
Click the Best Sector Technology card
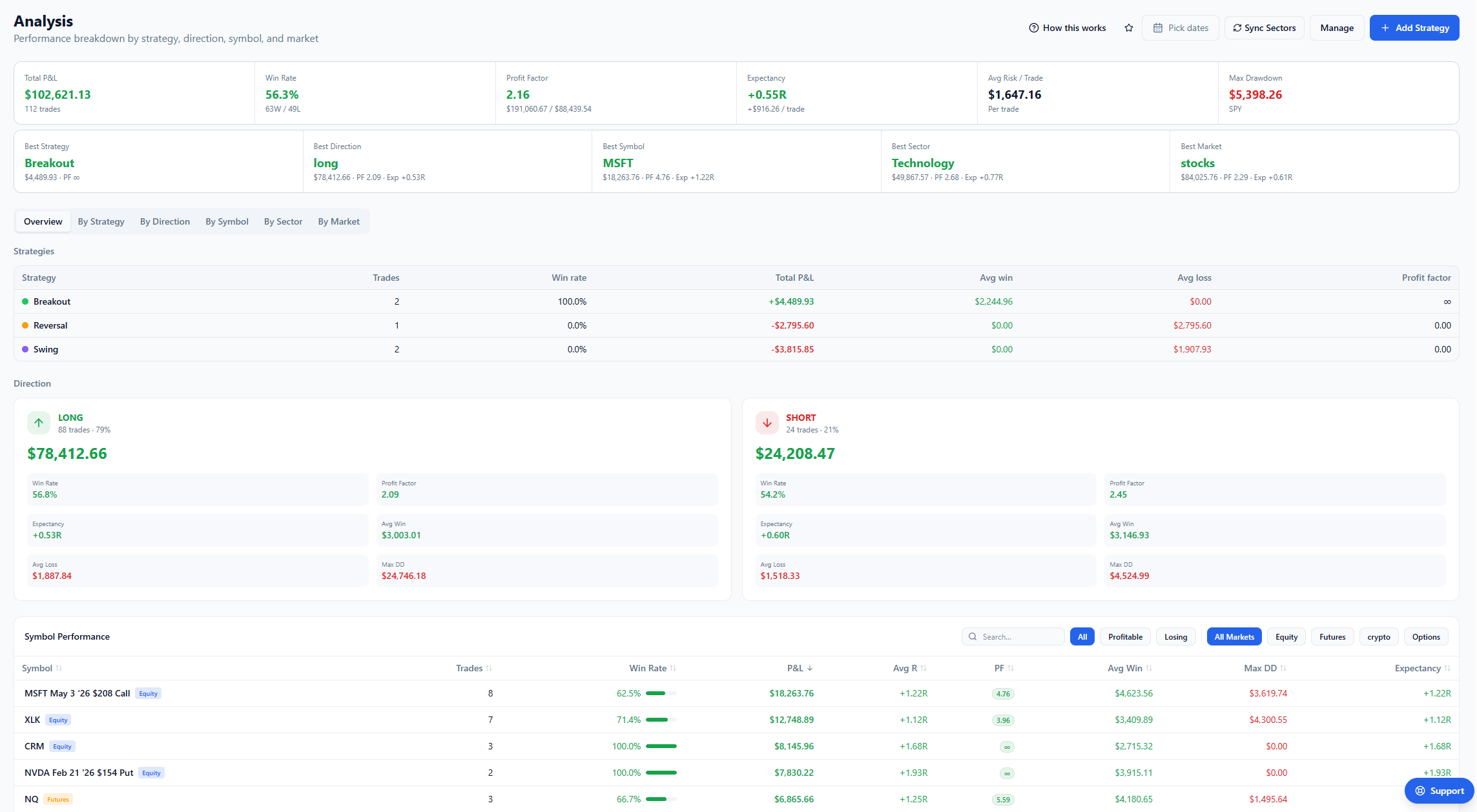pos(1025,161)
